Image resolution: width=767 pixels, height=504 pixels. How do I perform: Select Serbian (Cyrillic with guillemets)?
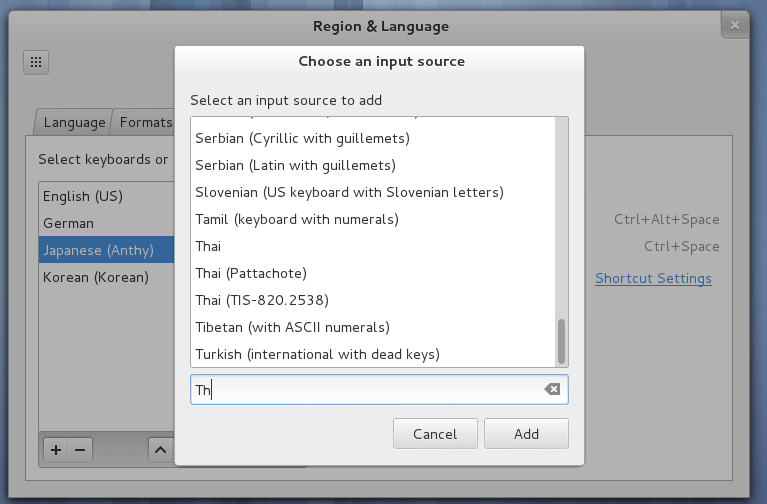coord(373,138)
